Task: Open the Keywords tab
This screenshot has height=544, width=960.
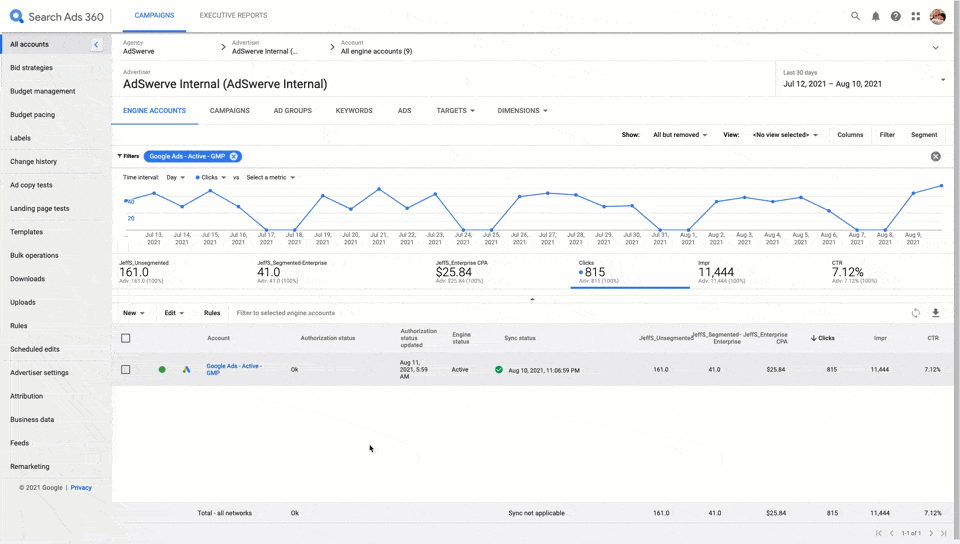Action: coord(354,111)
